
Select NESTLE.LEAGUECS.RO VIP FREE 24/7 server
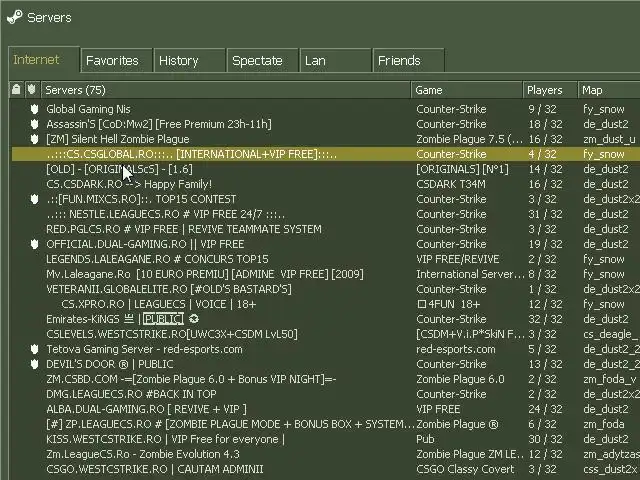tap(326, 214)
